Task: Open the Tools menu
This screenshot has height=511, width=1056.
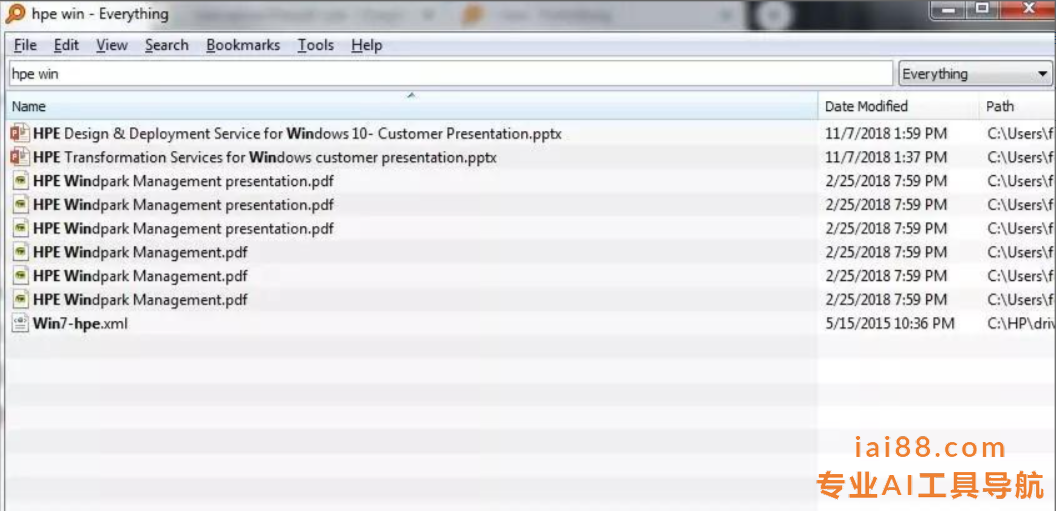Action: pos(316,45)
